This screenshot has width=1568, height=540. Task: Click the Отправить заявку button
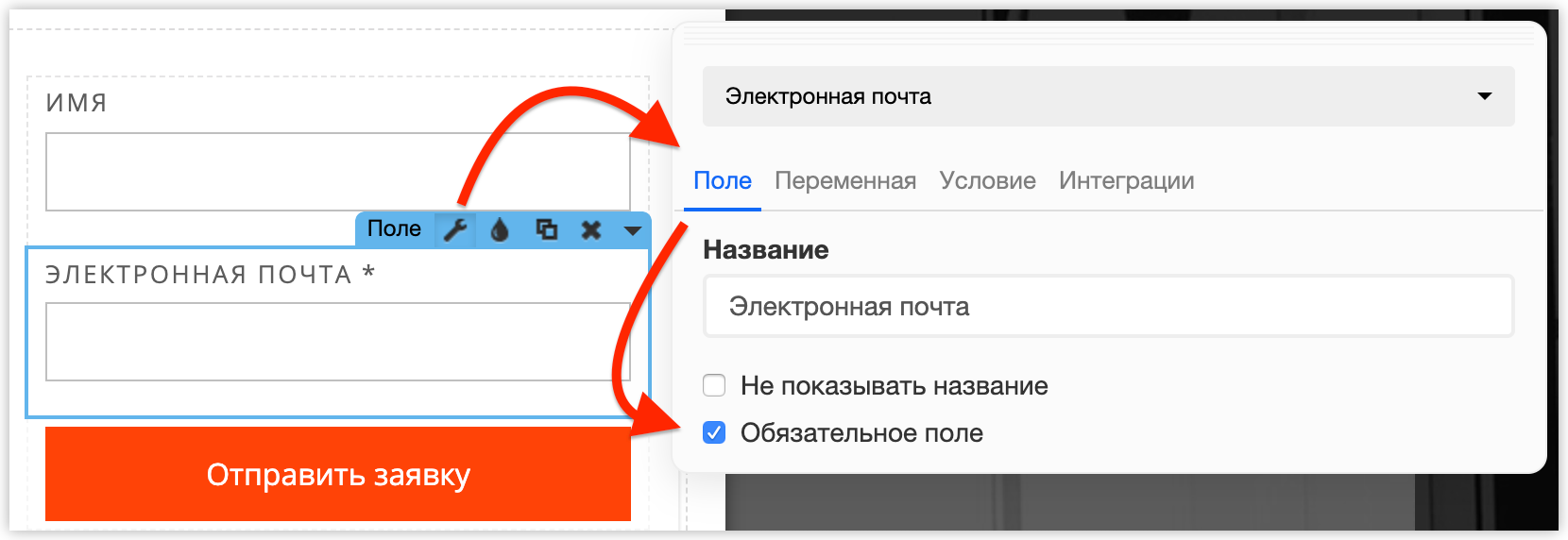pos(338,474)
